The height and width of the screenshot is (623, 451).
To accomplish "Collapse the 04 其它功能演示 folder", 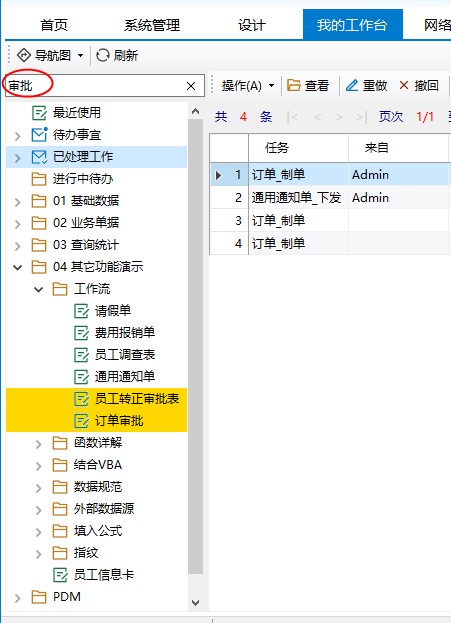I will [17, 267].
